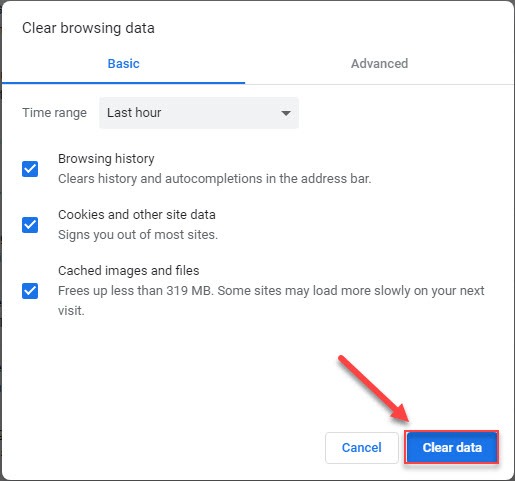Switch to the Basic tab
The width and height of the screenshot is (515, 481).
[x=123, y=64]
